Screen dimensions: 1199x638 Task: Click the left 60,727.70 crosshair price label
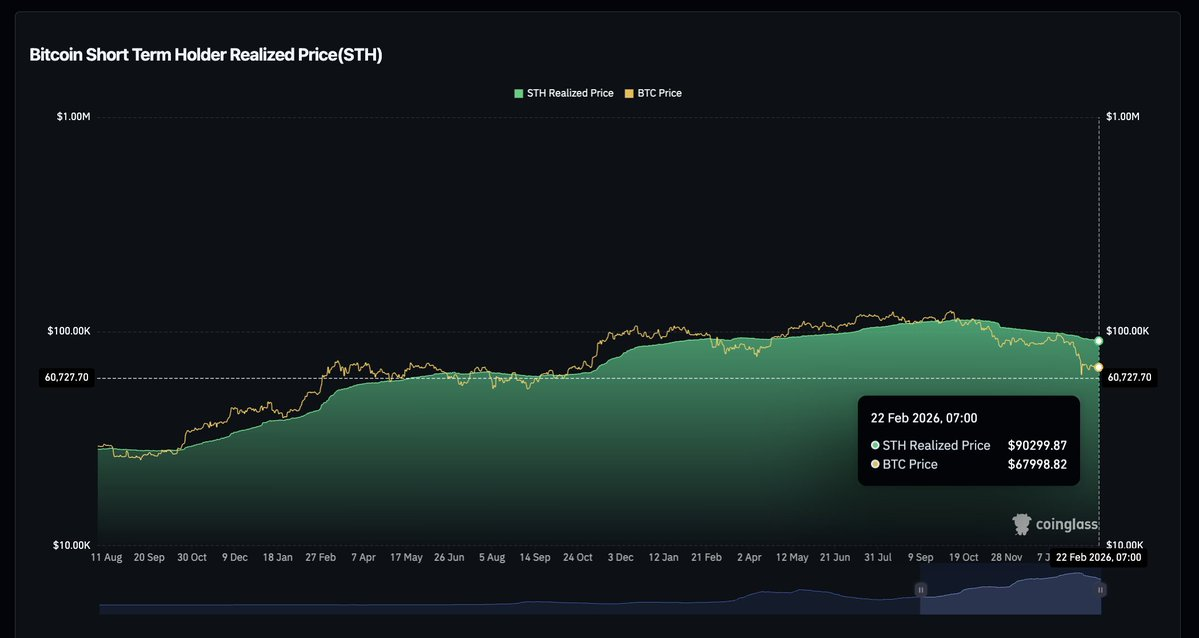tap(67, 378)
